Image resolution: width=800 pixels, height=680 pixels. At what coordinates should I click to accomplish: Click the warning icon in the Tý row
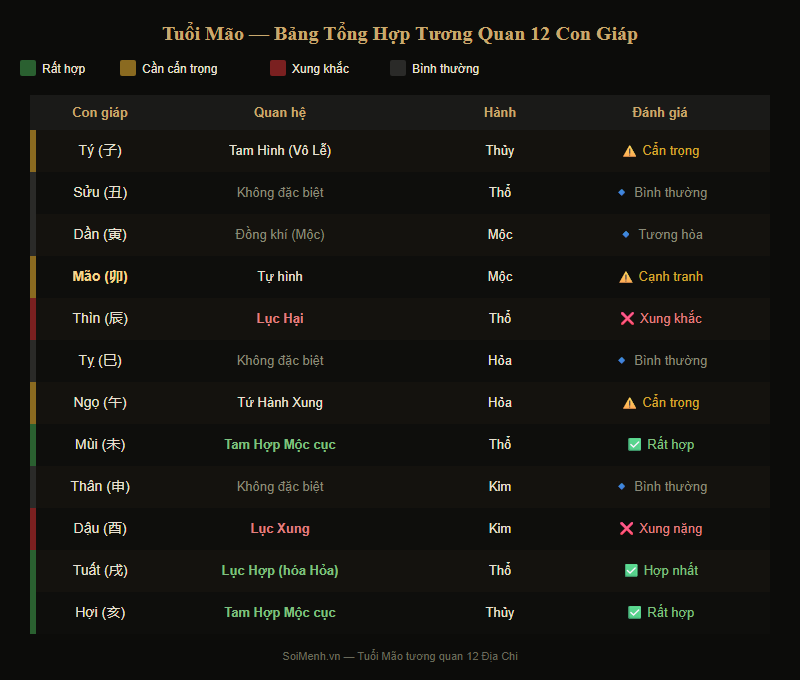[x=629, y=151]
